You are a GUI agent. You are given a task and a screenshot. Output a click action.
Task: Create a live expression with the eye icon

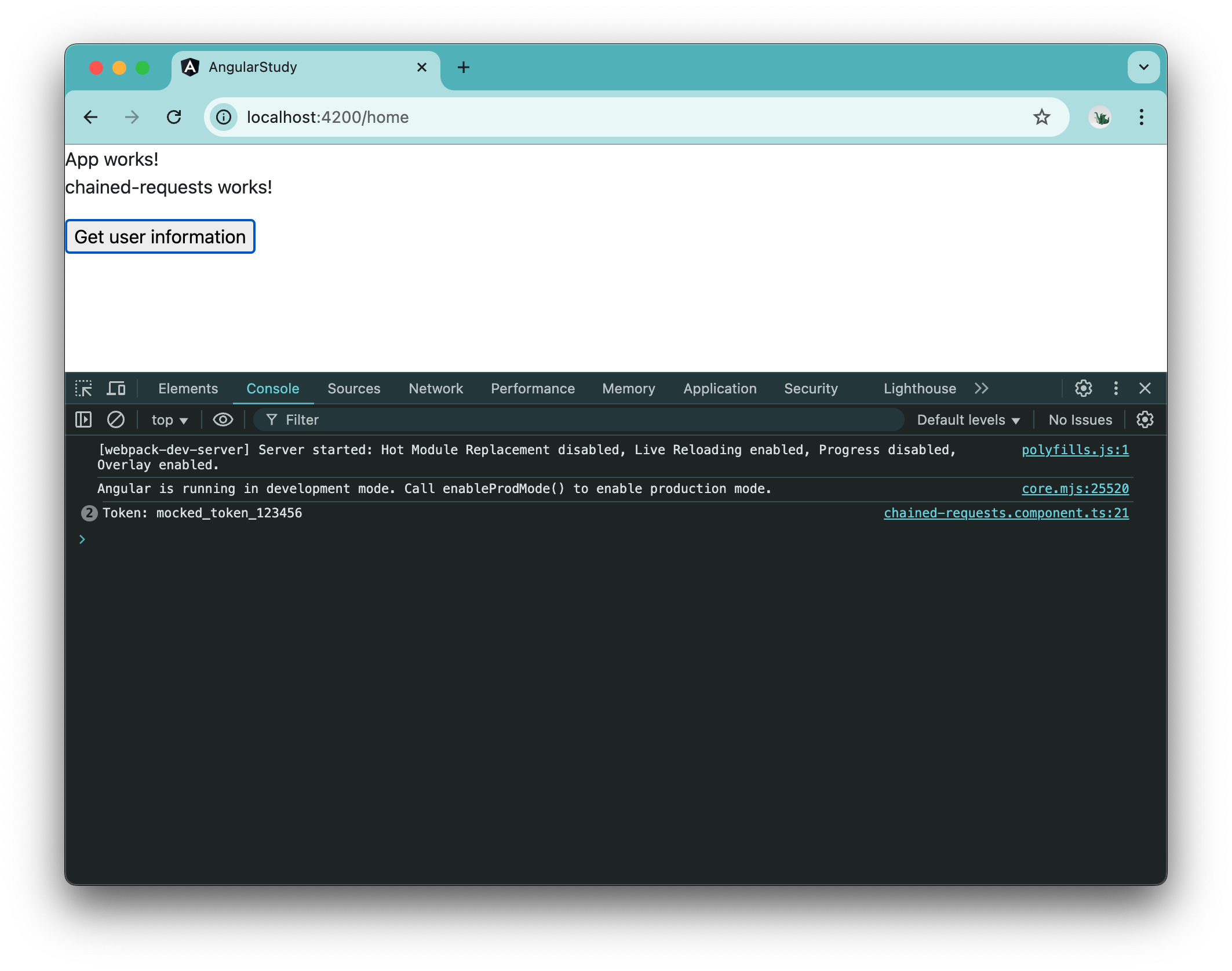pyautogui.click(x=223, y=419)
